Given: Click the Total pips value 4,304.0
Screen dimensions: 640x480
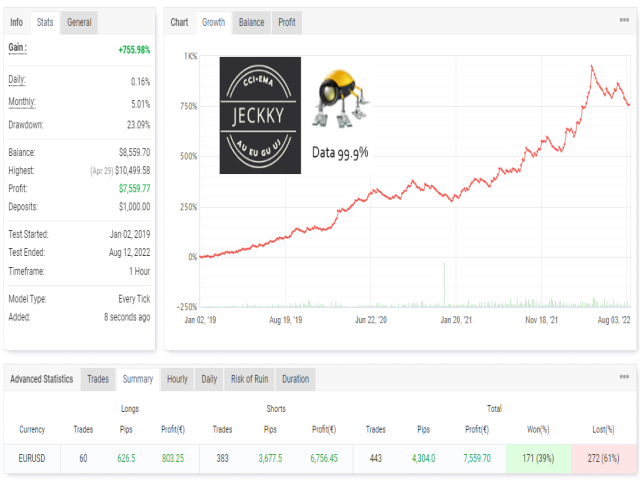Looking at the screenshot, I should [424, 458].
